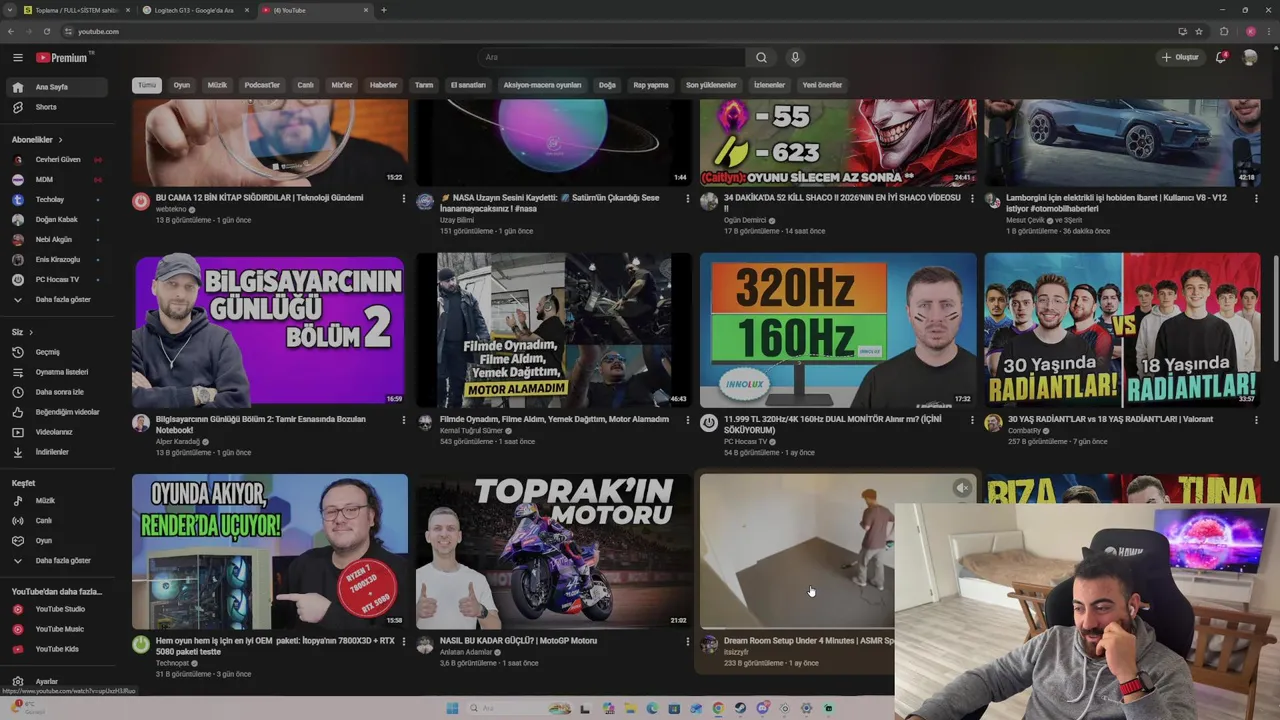Open Geçmiş history in sidebar

coord(58,352)
